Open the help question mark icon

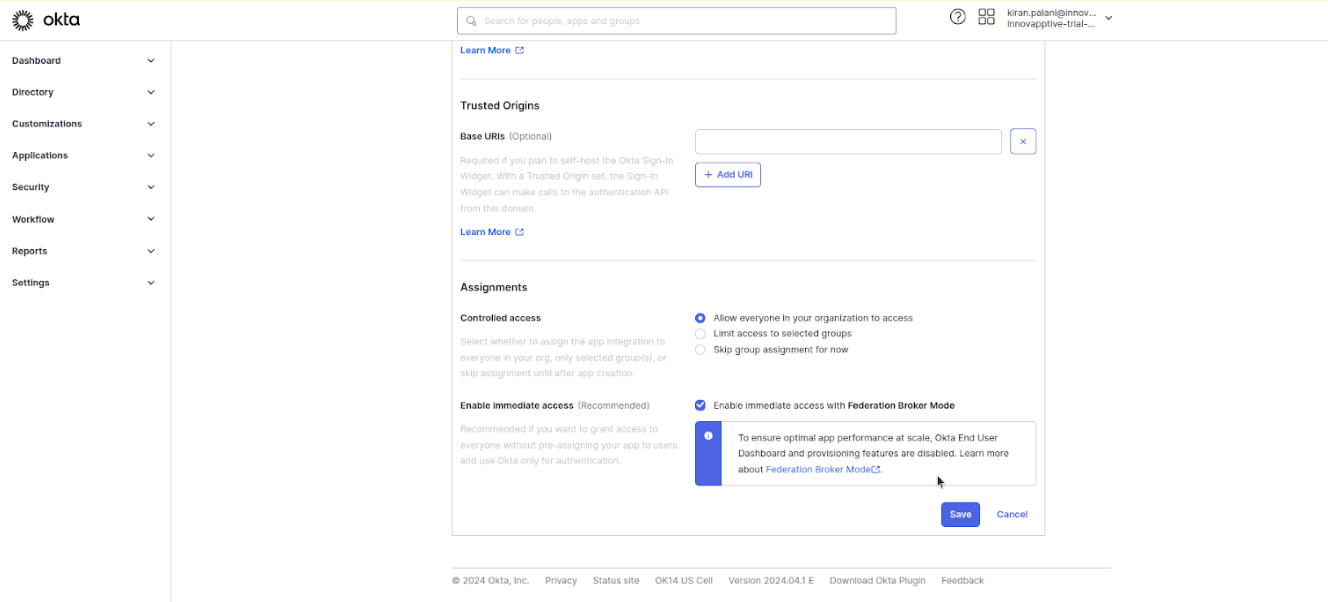click(x=957, y=17)
